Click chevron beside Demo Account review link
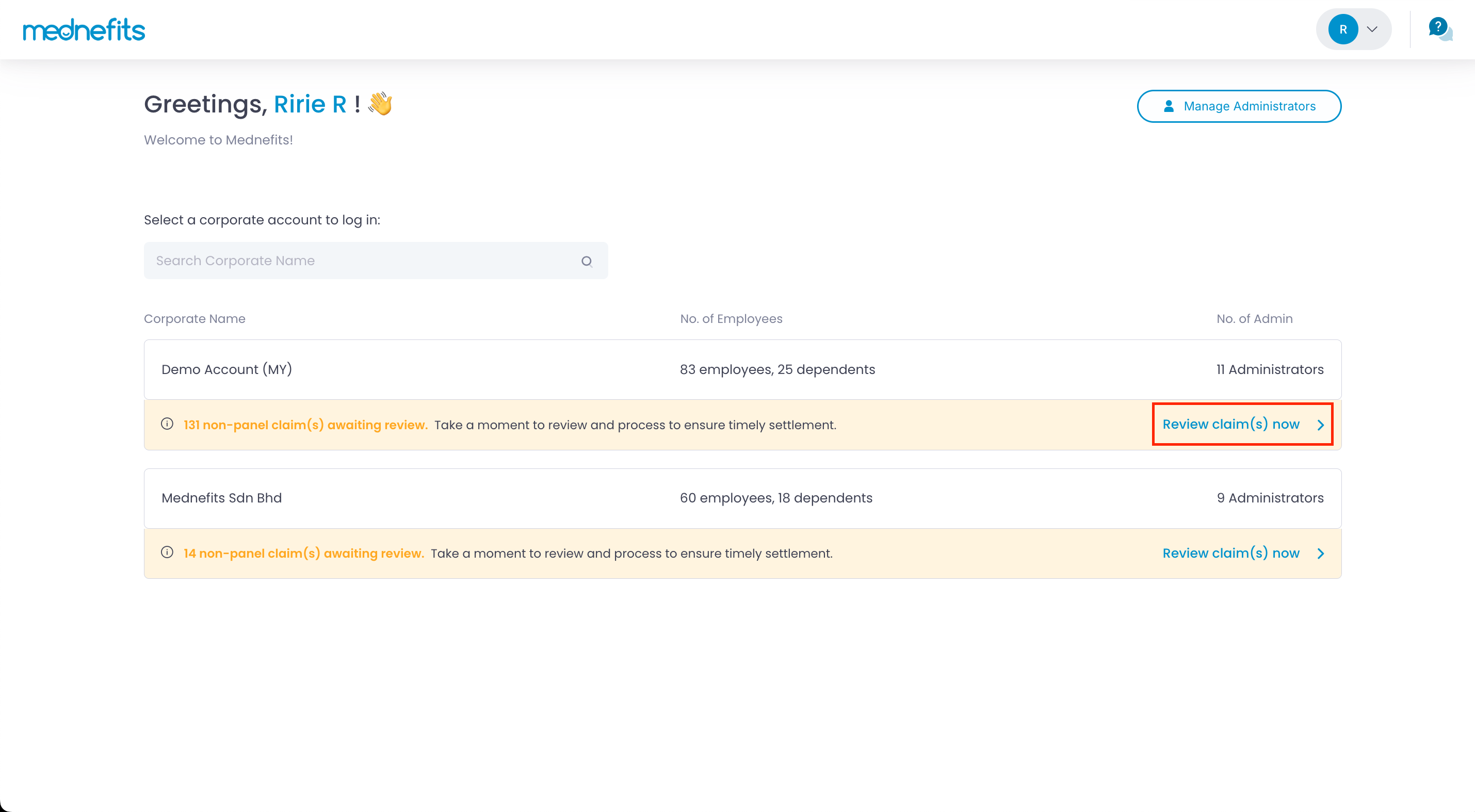The width and height of the screenshot is (1475, 812). [1320, 425]
